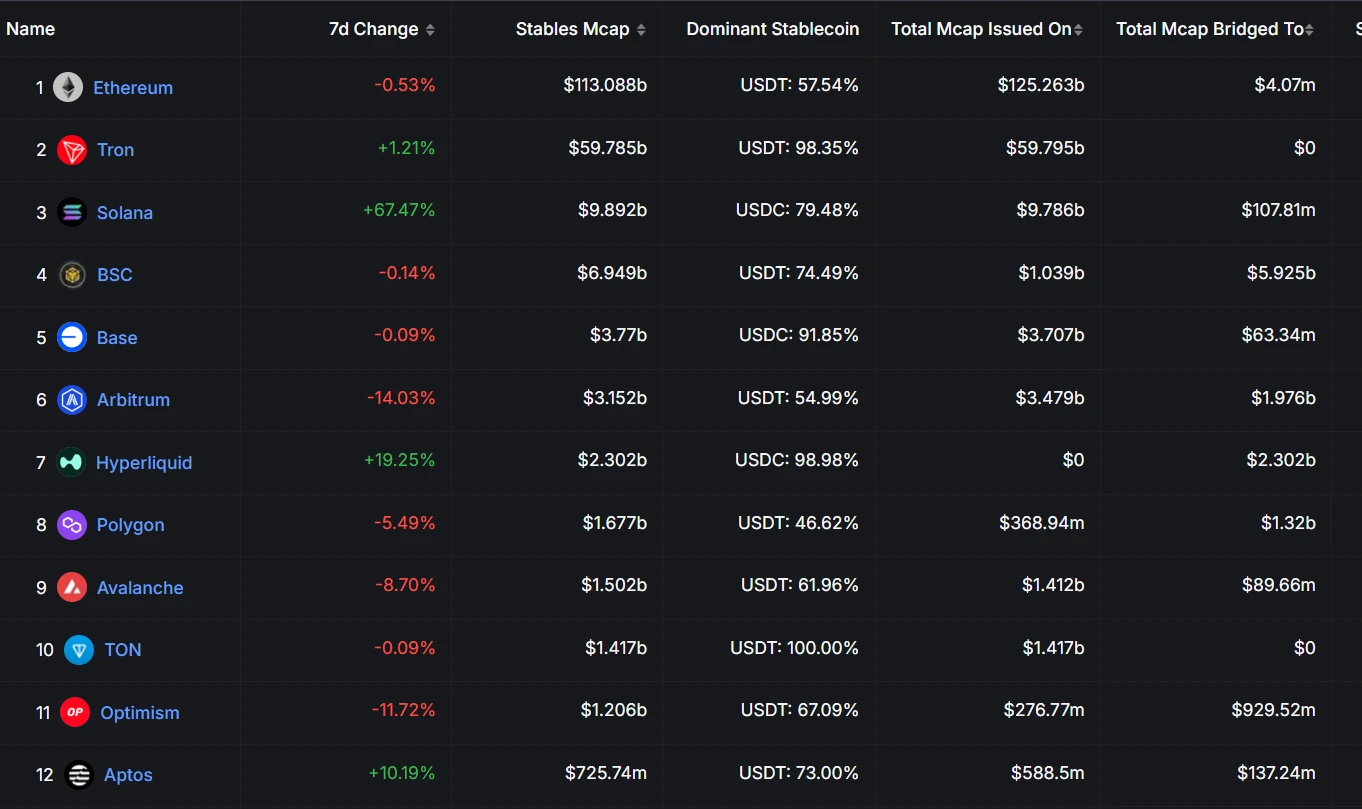Select Aptos's +10.19% 7d change

click(402, 773)
